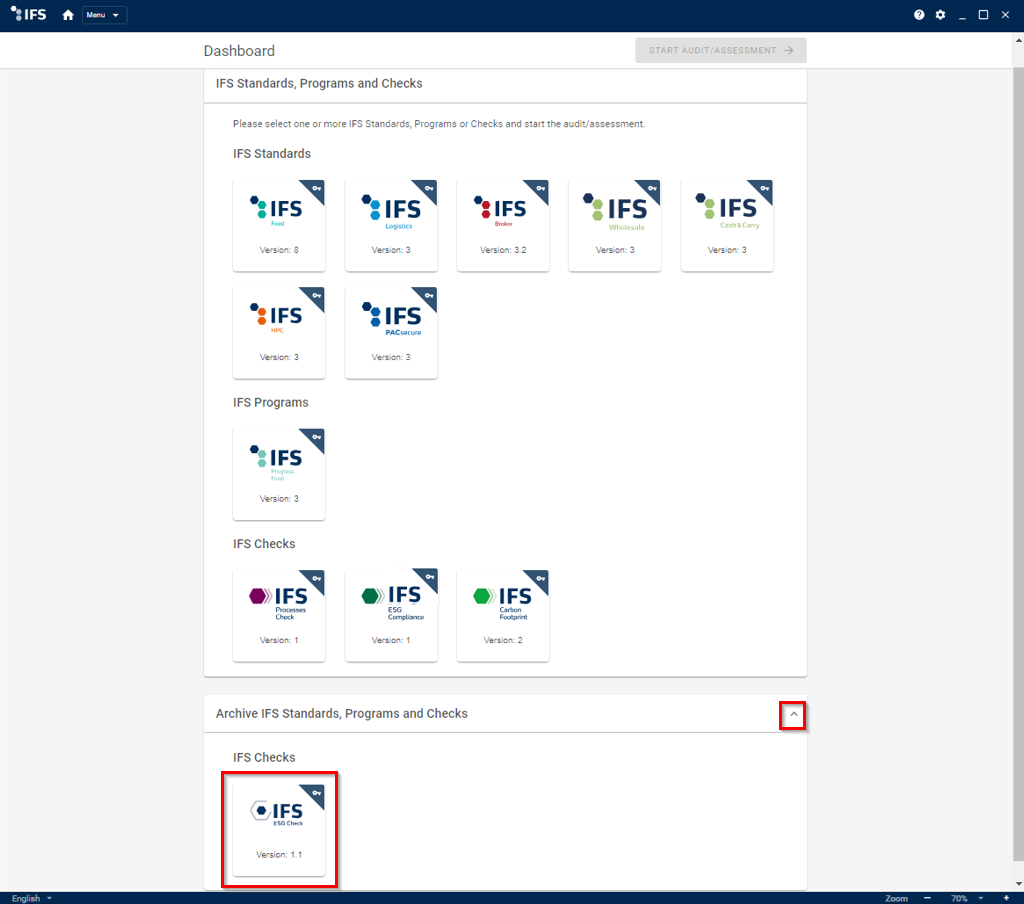This screenshot has height=904, width=1024.
Task: Open the Help question mark icon
Action: tap(919, 15)
